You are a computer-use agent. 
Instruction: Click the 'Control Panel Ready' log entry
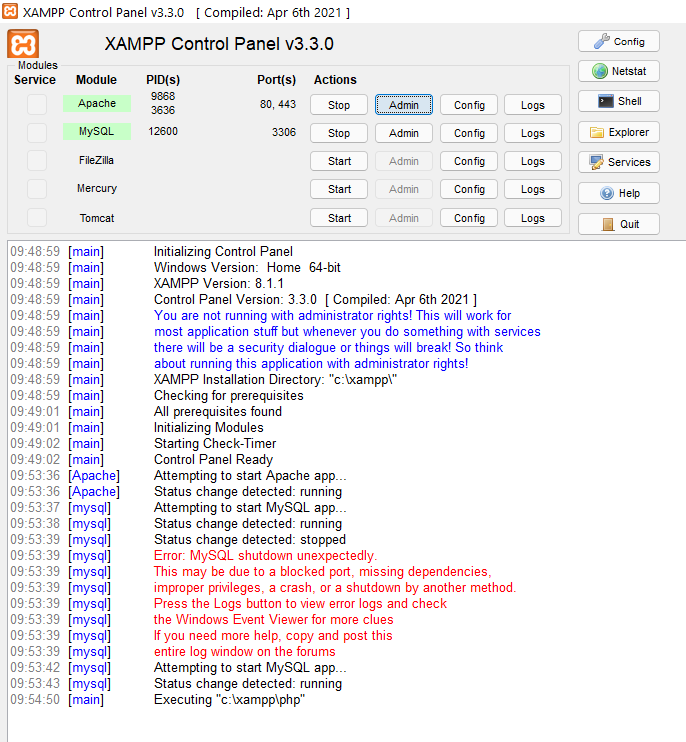(213, 459)
